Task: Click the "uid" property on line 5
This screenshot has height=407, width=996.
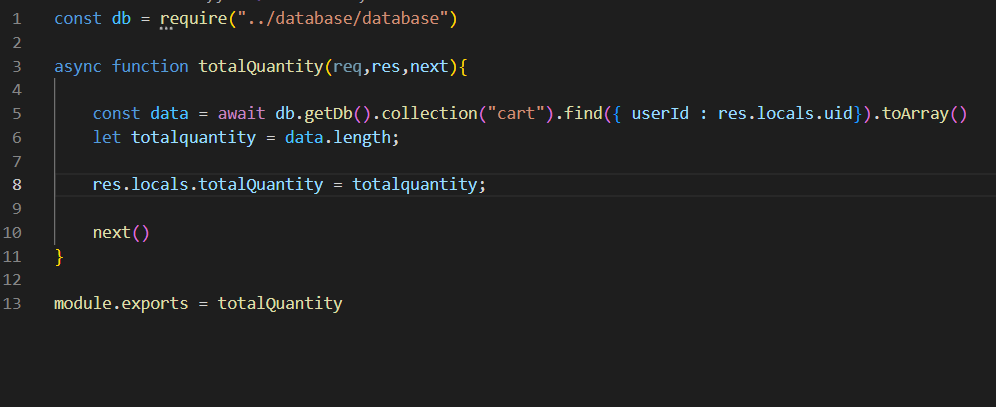Action: 839,114
